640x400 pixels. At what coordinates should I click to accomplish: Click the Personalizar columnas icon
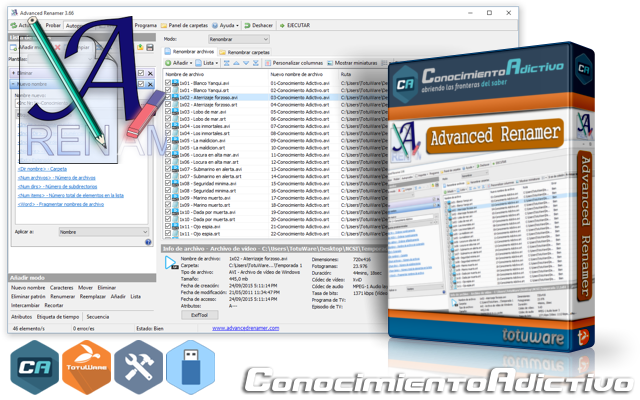(268, 63)
